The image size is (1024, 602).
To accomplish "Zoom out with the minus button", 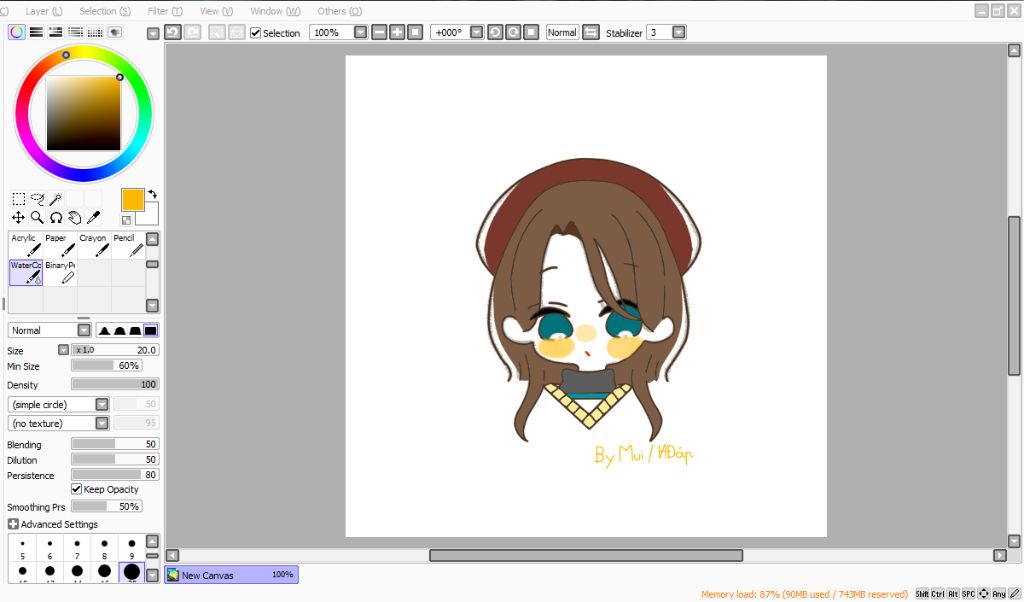I will click(x=379, y=32).
